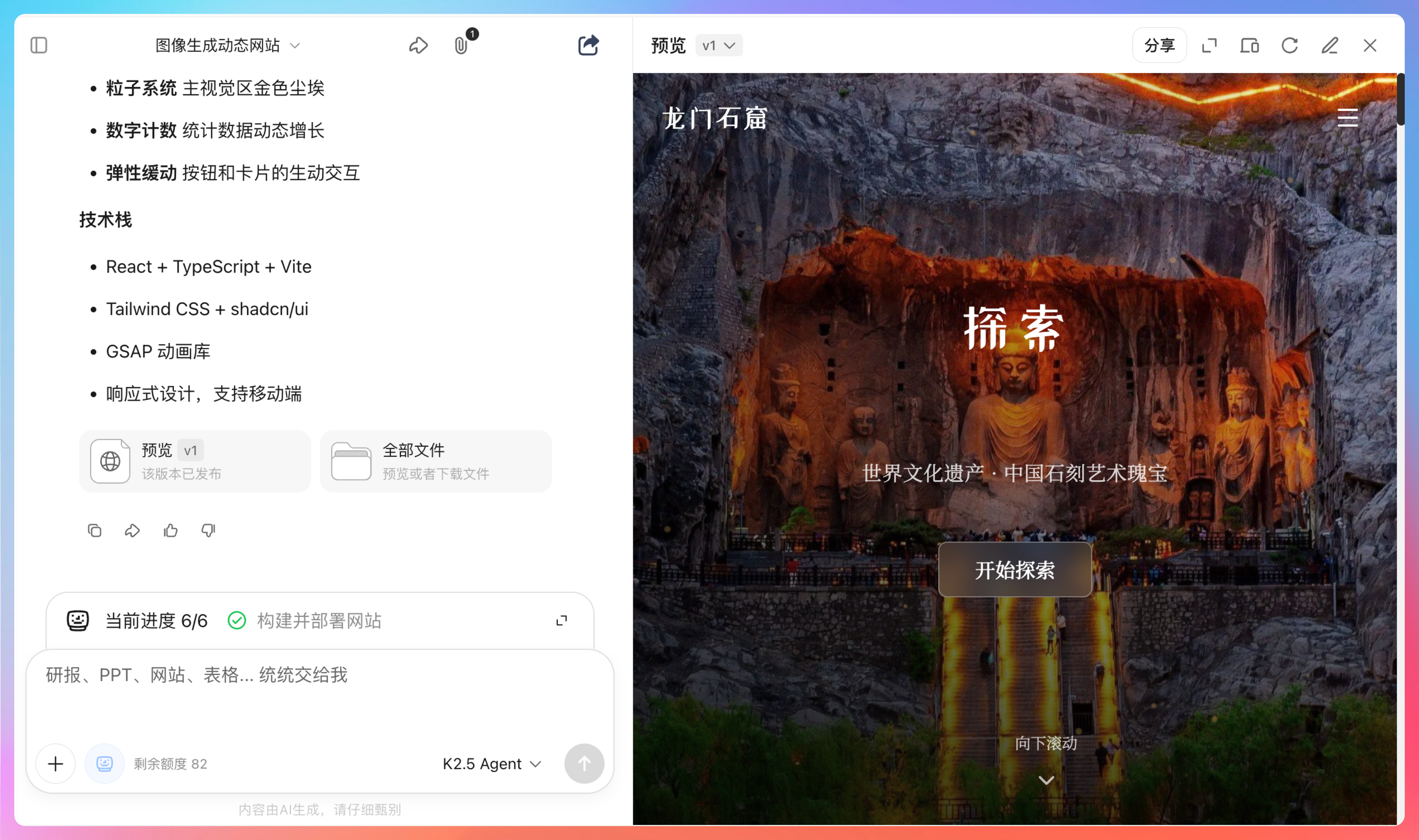Open the 全部文件 files card
Image resolution: width=1419 pixels, height=840 pixels.
point(435,461)
